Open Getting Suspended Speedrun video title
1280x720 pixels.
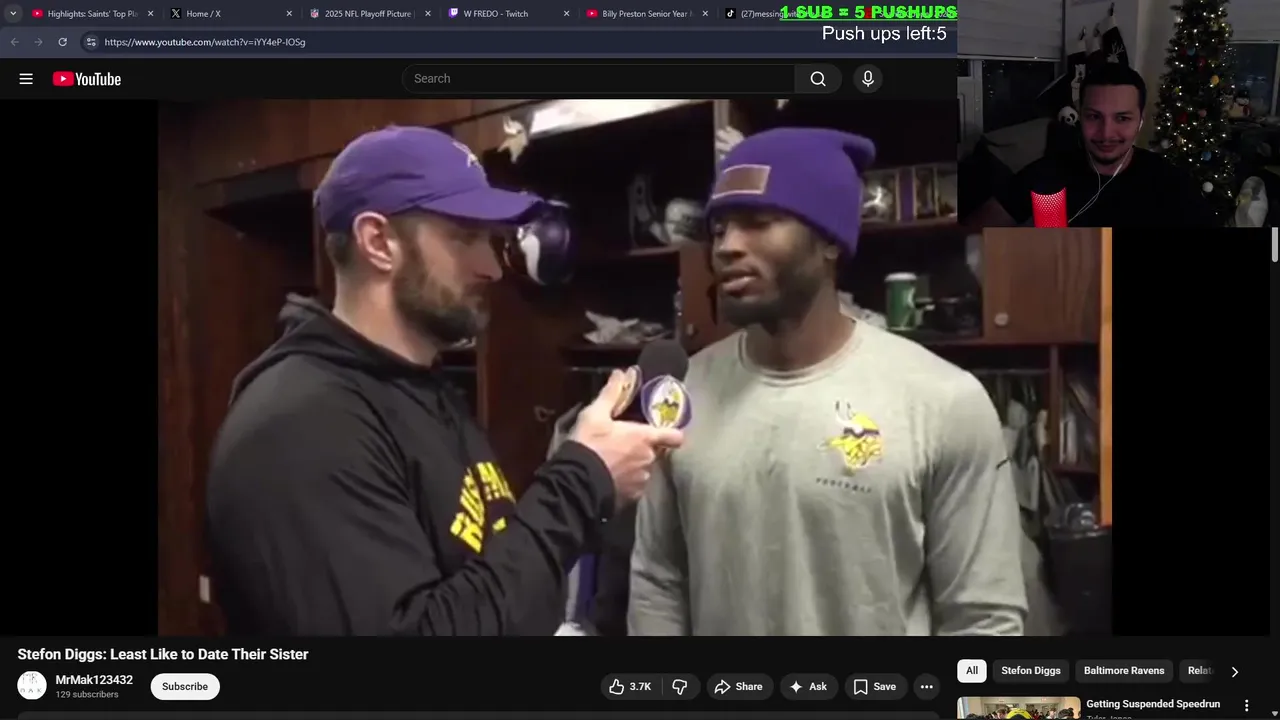click(x=1153, y=704)
